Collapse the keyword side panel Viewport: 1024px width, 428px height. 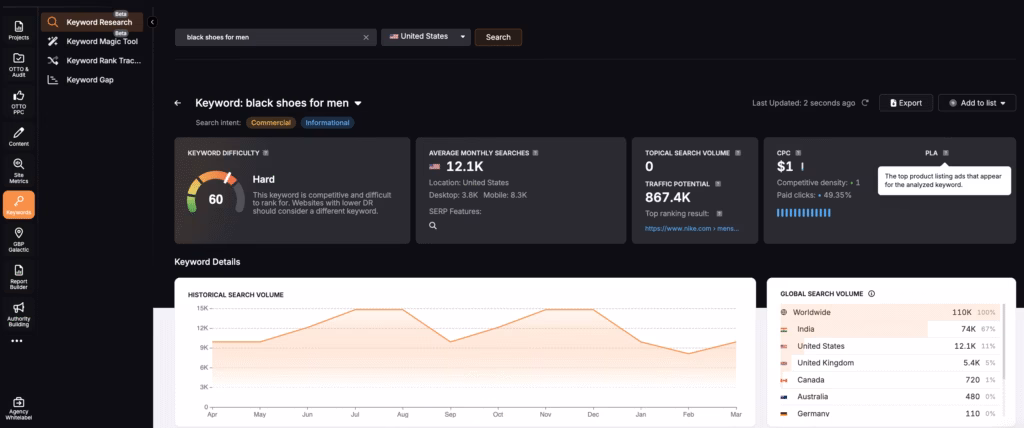(151, 21)
